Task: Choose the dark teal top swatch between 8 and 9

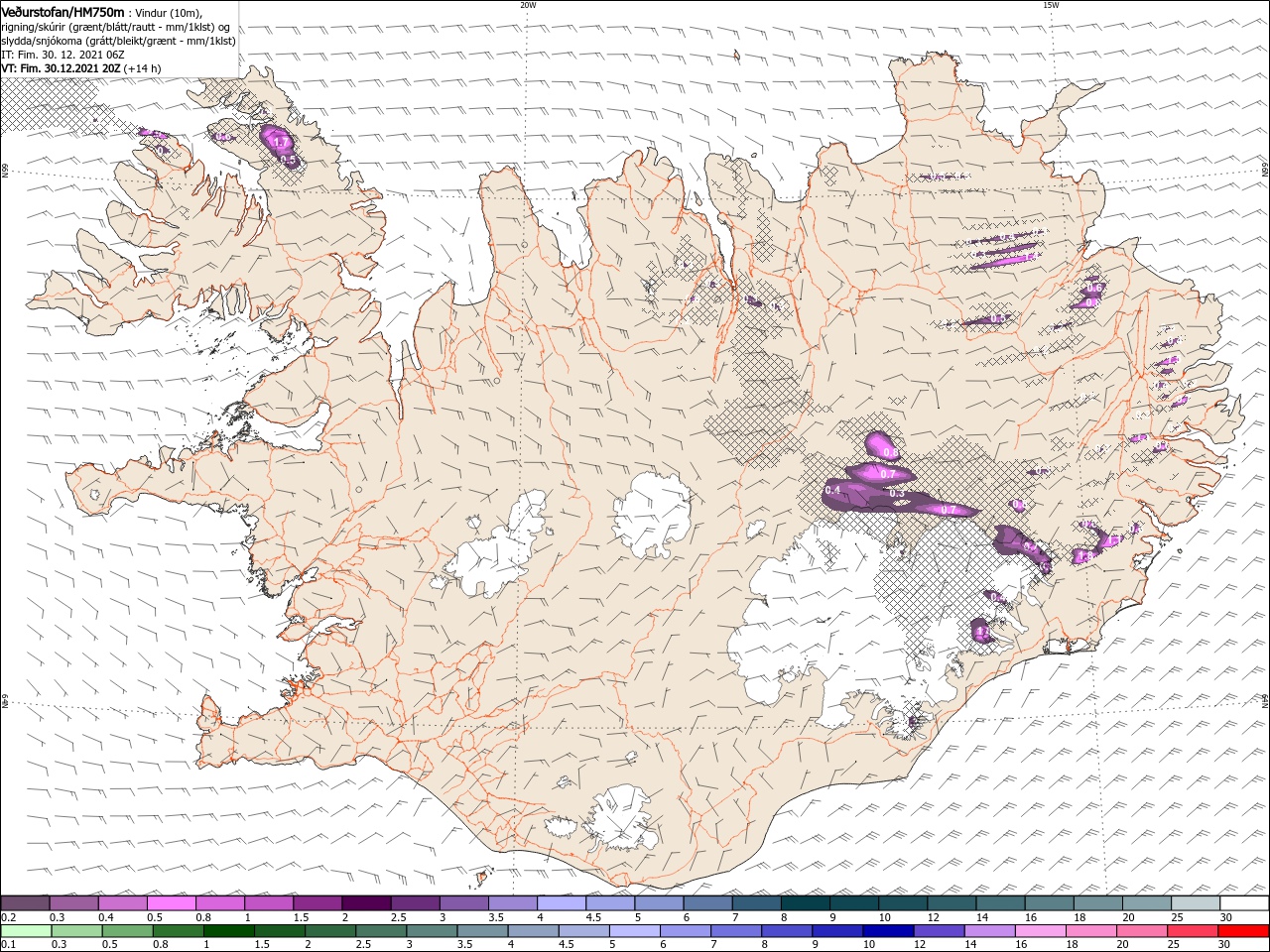Action: pyautogui.click(x=806, y=903)
